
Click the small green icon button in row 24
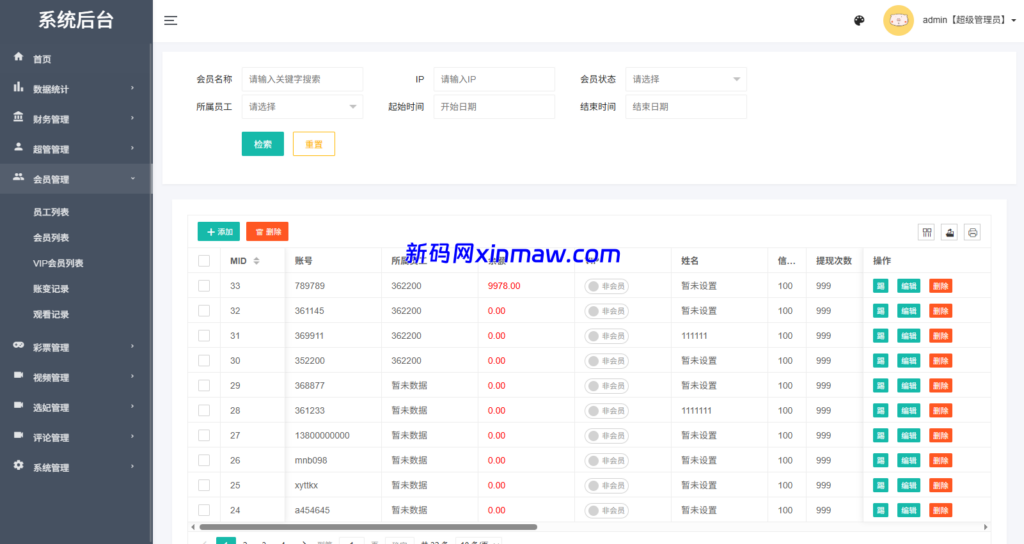[x=880, y=510]
